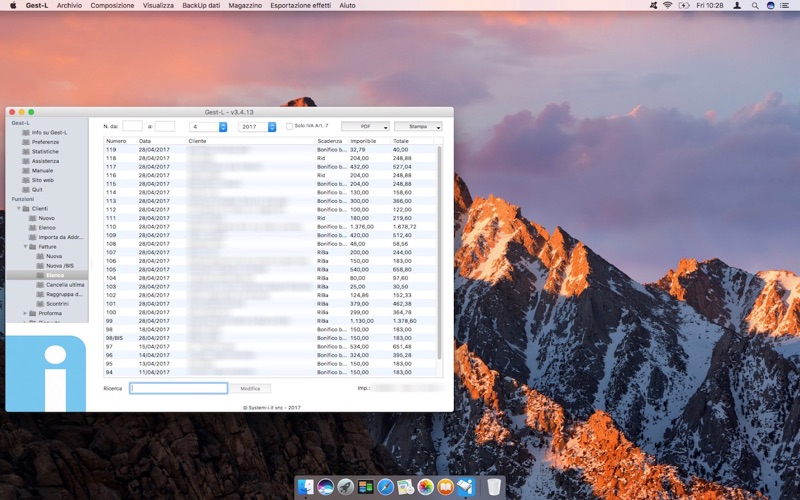
Task: Click the N. da number field
Action: tap(132, 126)
